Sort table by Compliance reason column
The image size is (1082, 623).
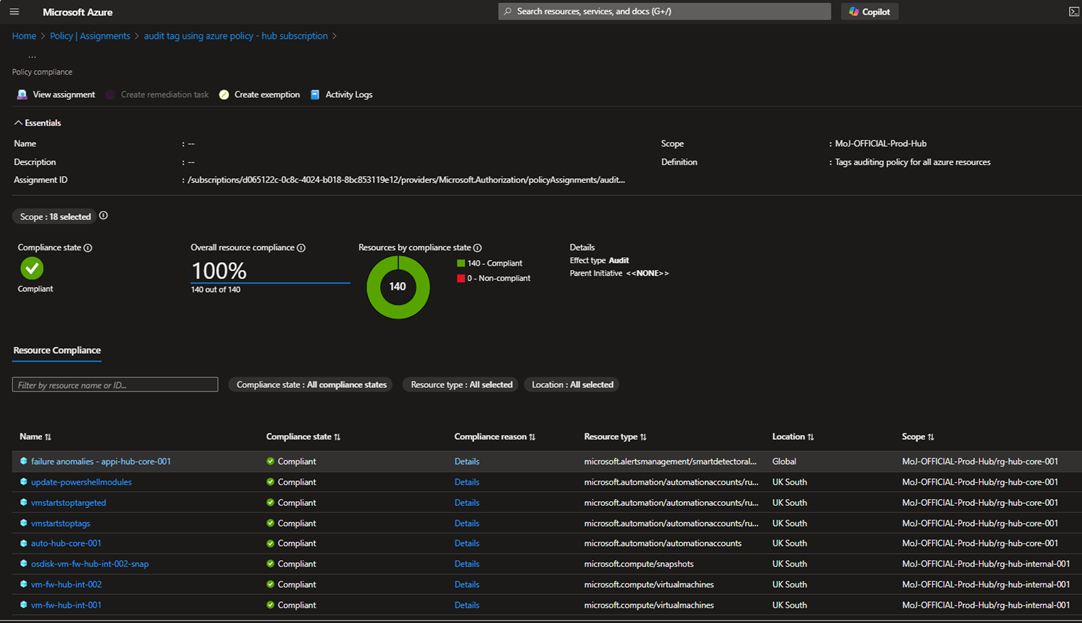pos(495,437)
